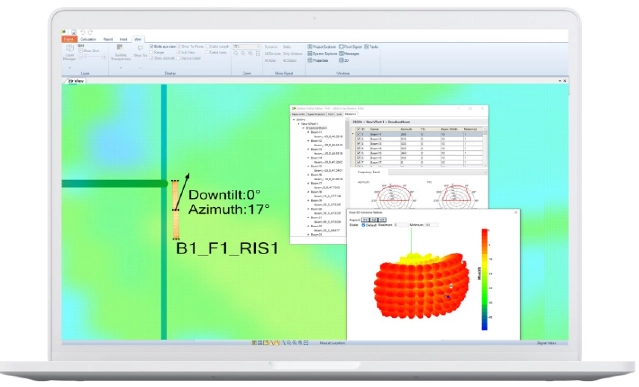Open the Project Explorer window
The width and height of the screenshot is (639, 387).
pos(322,47)
